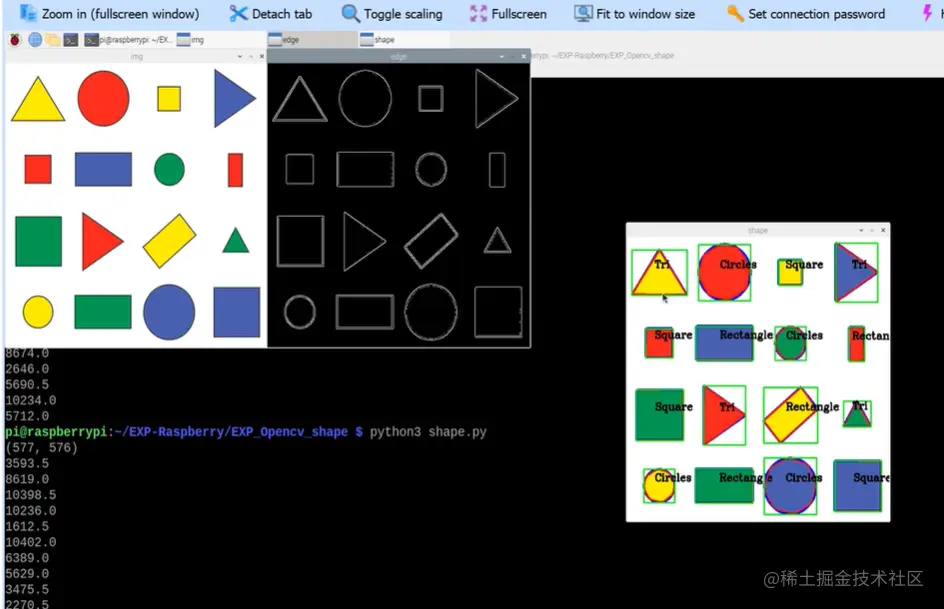The image size is (944, 609).
Task: Click the Fit to window size monitor icon
Action: 583,13
